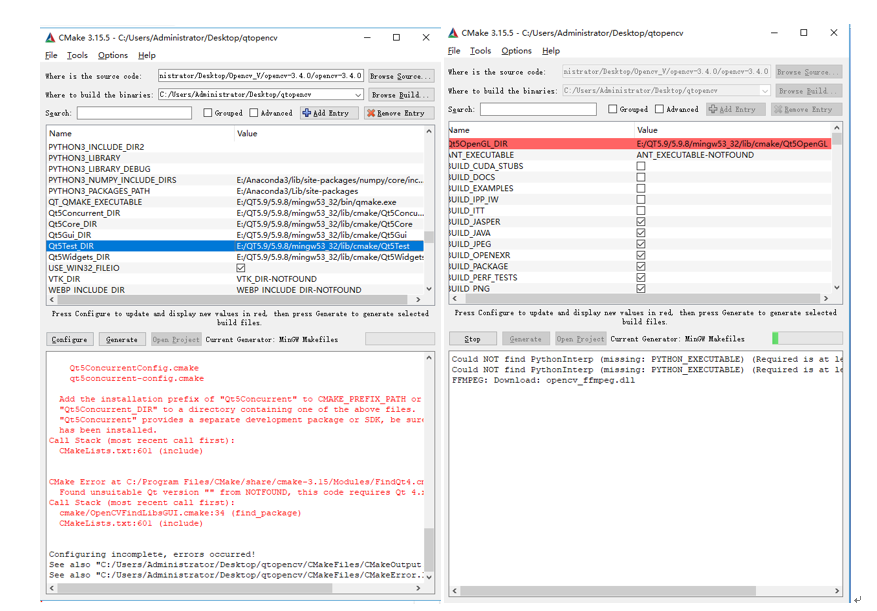The width and height of the screenshot is (877, 611).
Task: Select the PYTHON3_NUMPY_INCLUDE_DIRS entry
Action: point(112,180)
